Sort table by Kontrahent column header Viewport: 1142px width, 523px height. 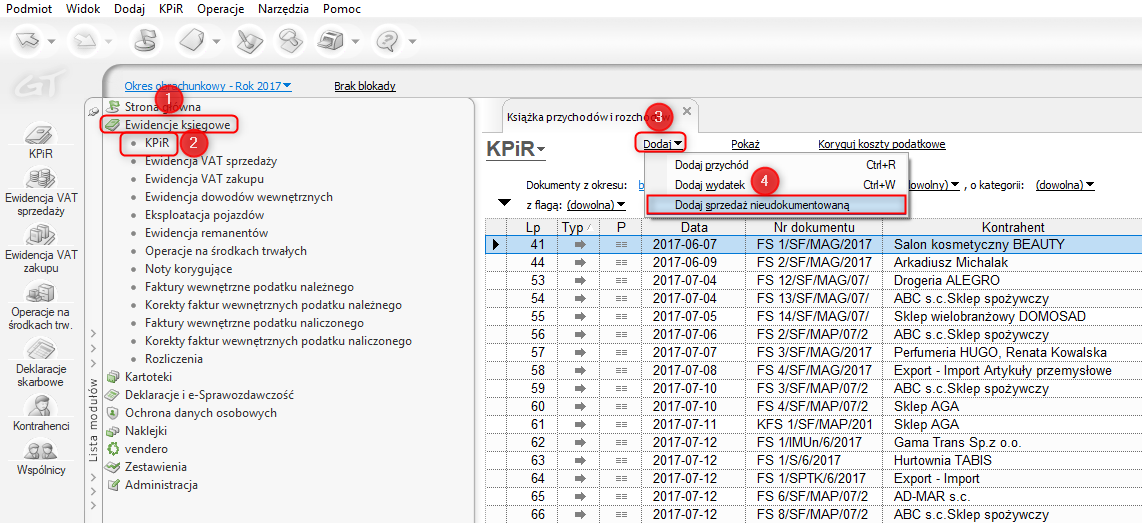click(x=1012, y=227)
